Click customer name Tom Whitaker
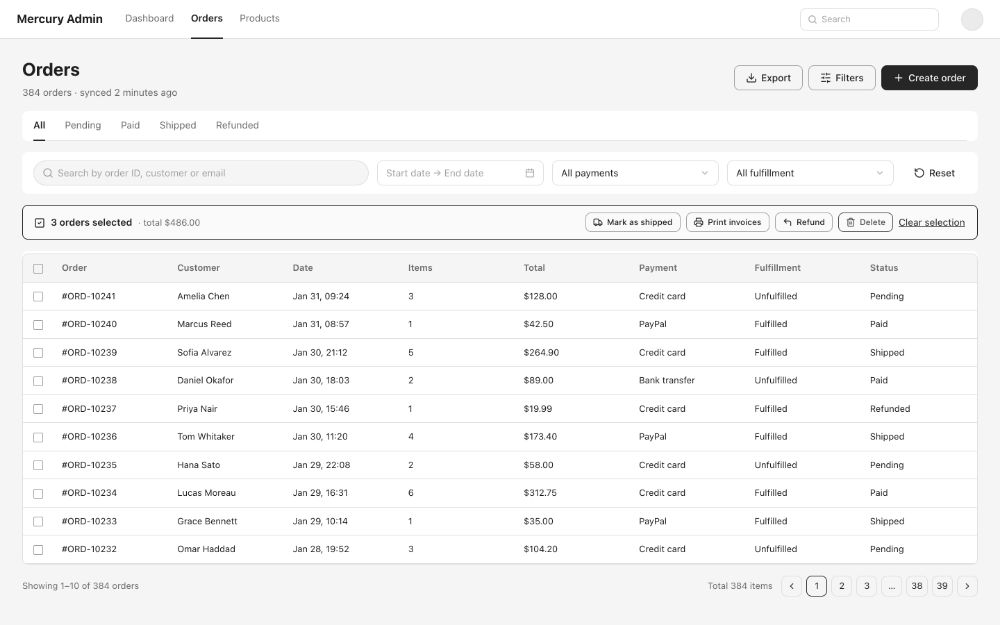 pos(206,437)
